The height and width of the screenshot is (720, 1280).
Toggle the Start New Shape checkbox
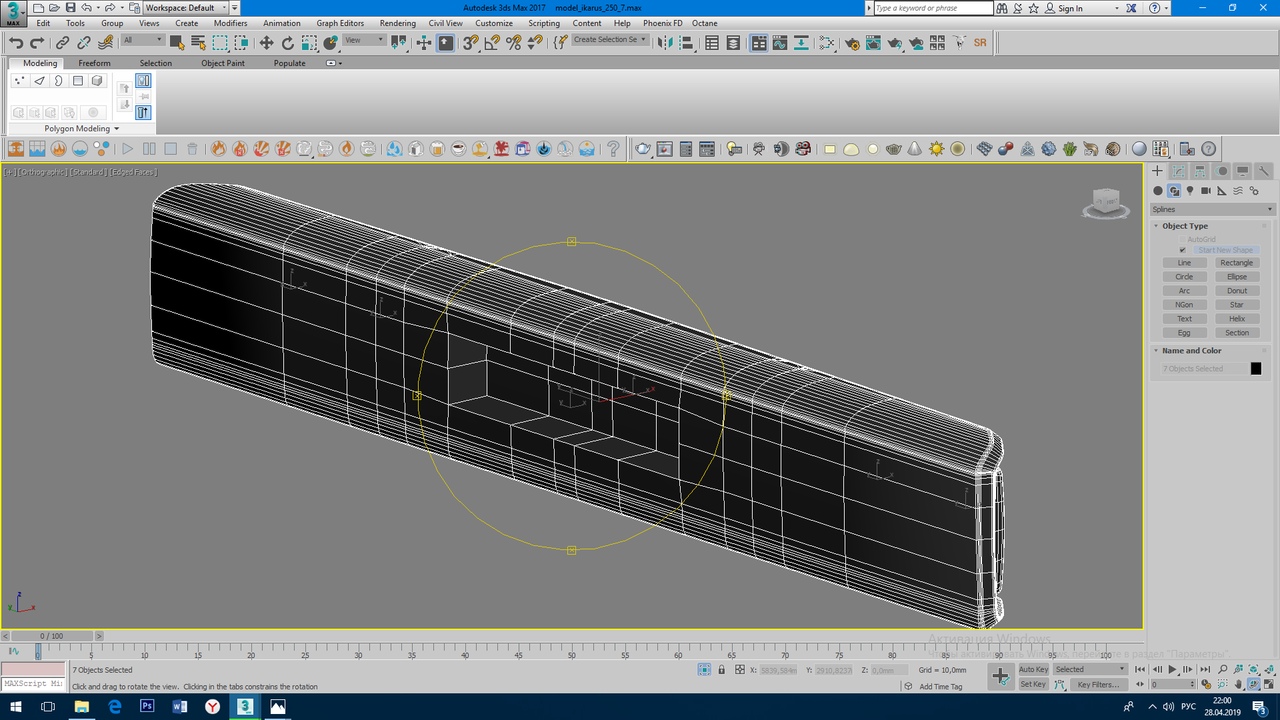tap(1182, 250)
